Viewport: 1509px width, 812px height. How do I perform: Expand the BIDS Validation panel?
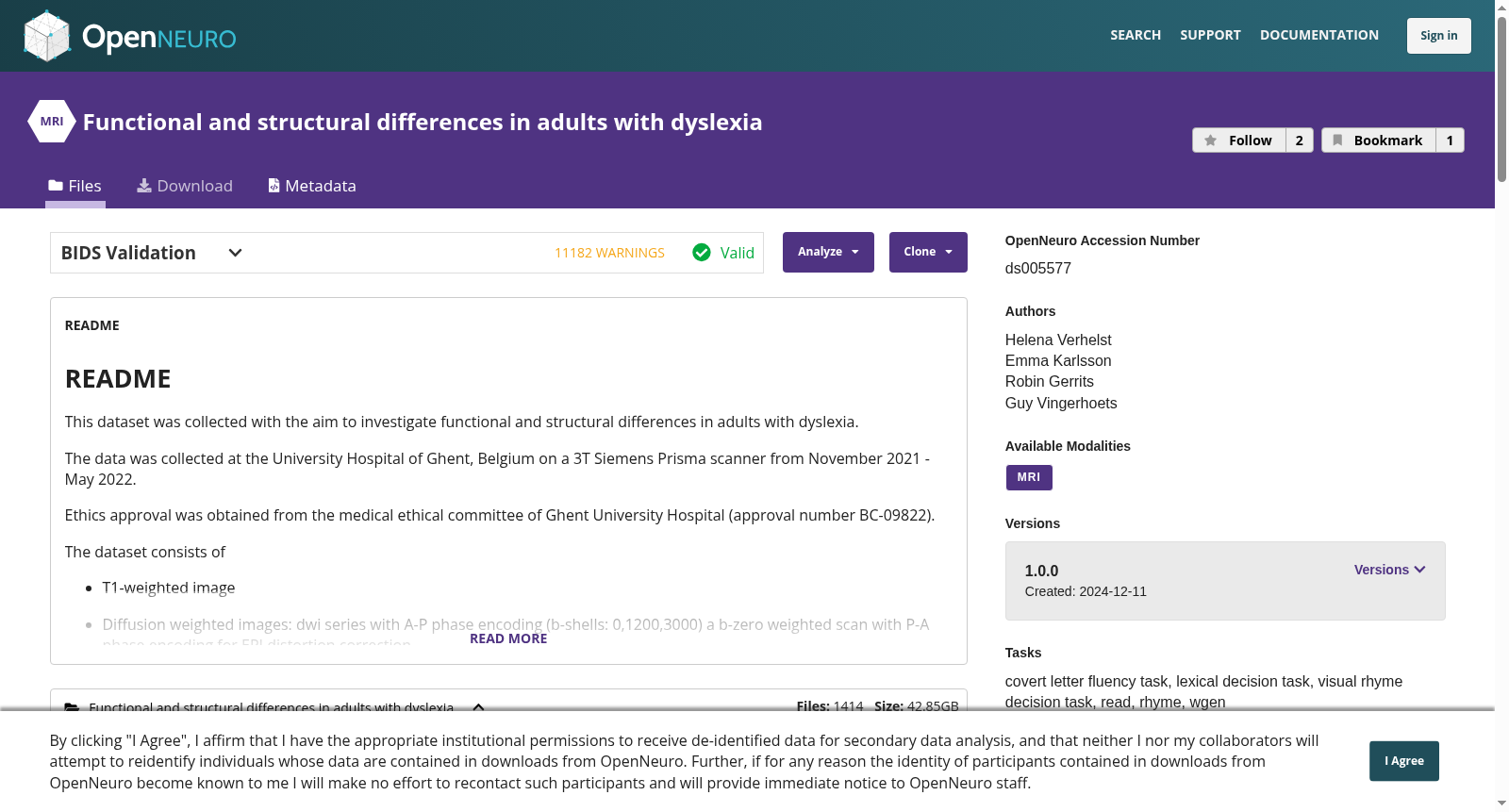click(x=236, y=253)
